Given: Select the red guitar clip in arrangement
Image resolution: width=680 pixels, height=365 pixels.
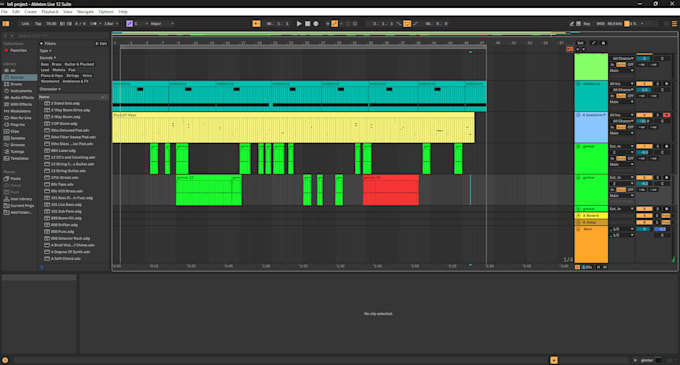Looking at the screenshot, I should [391, 190].
